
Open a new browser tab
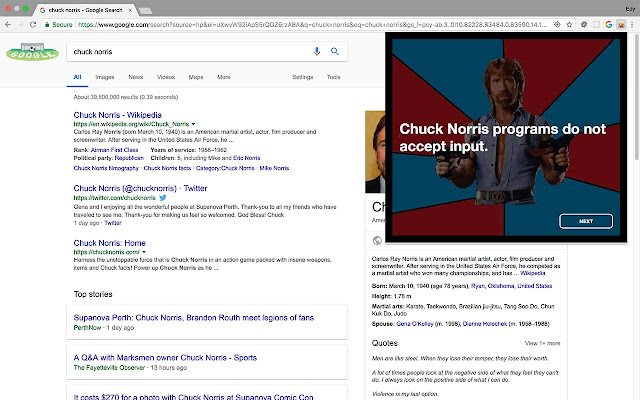click(x=145, y=10)
